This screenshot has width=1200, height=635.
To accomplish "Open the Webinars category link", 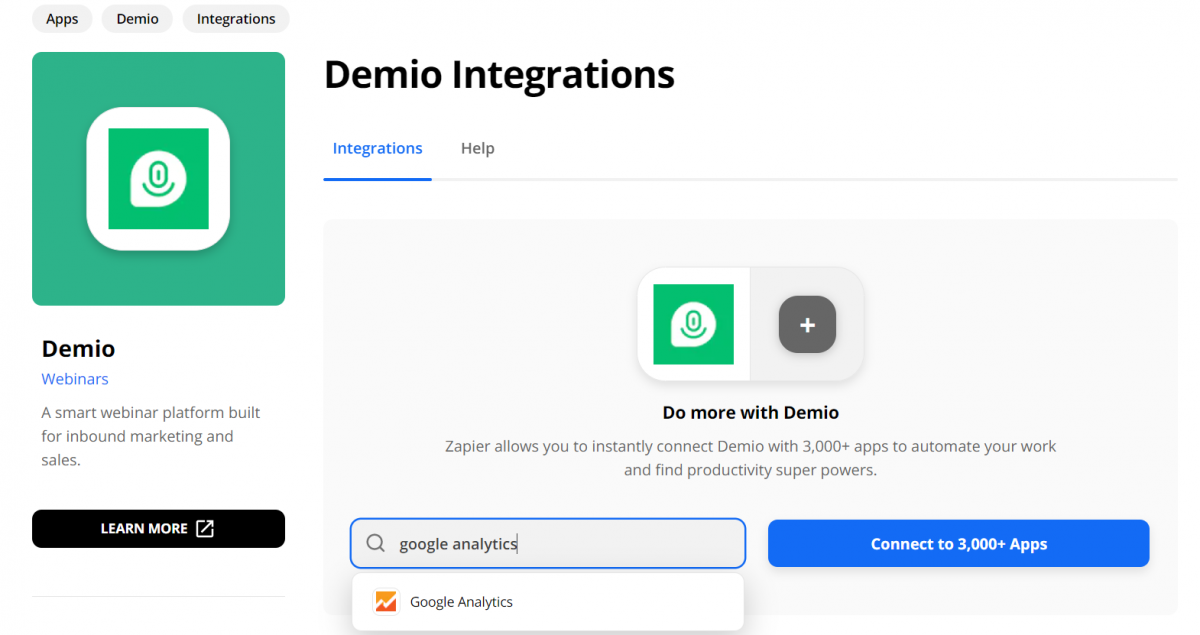I will tap(75, 379).
